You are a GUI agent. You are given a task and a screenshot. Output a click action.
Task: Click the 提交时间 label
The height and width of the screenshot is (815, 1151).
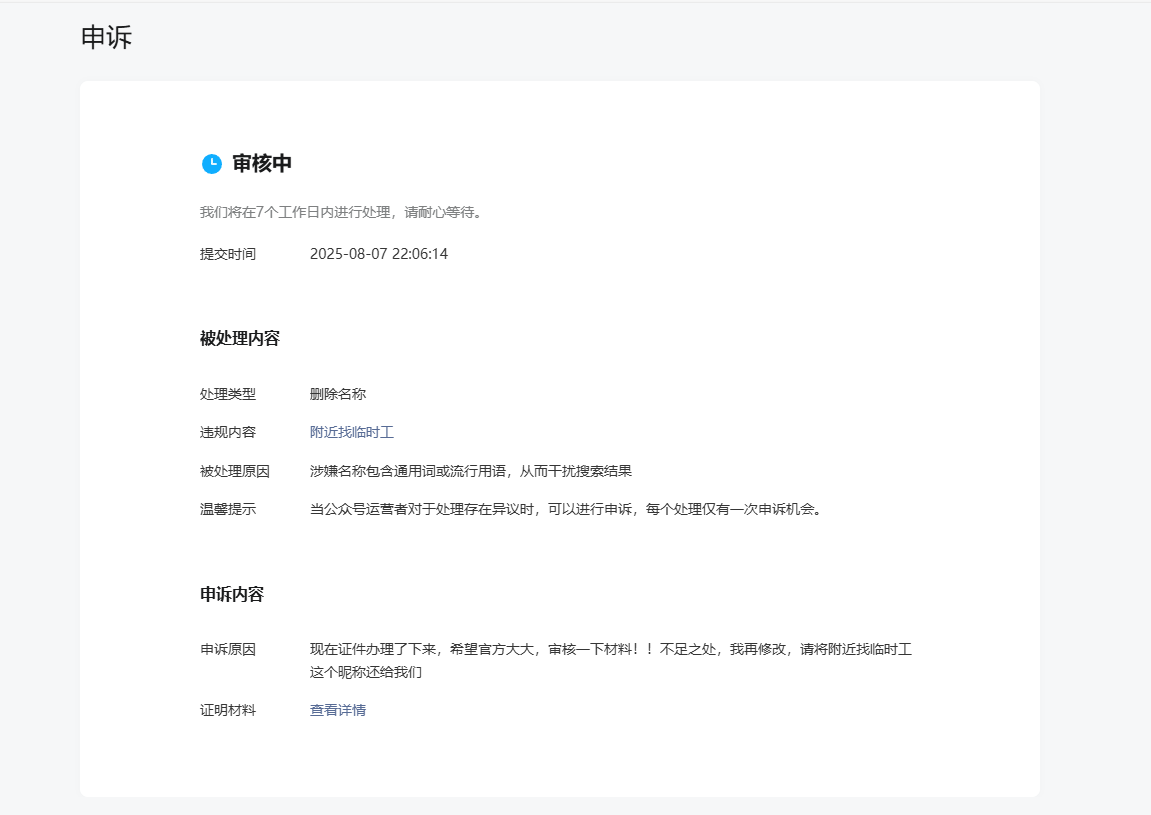coord(228,254)
